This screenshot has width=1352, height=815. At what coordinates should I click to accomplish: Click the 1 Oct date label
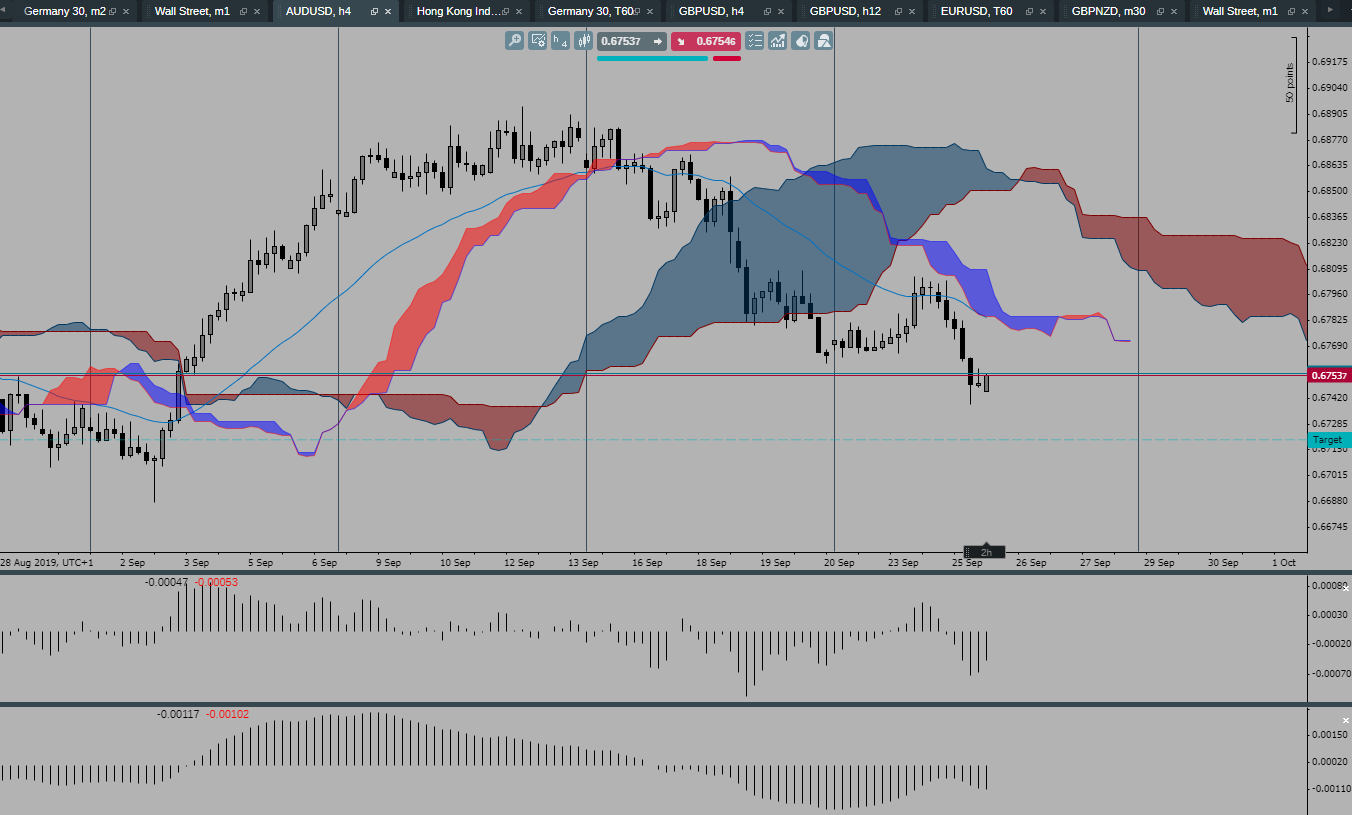pyautogui.click(x=1284, y=562)
